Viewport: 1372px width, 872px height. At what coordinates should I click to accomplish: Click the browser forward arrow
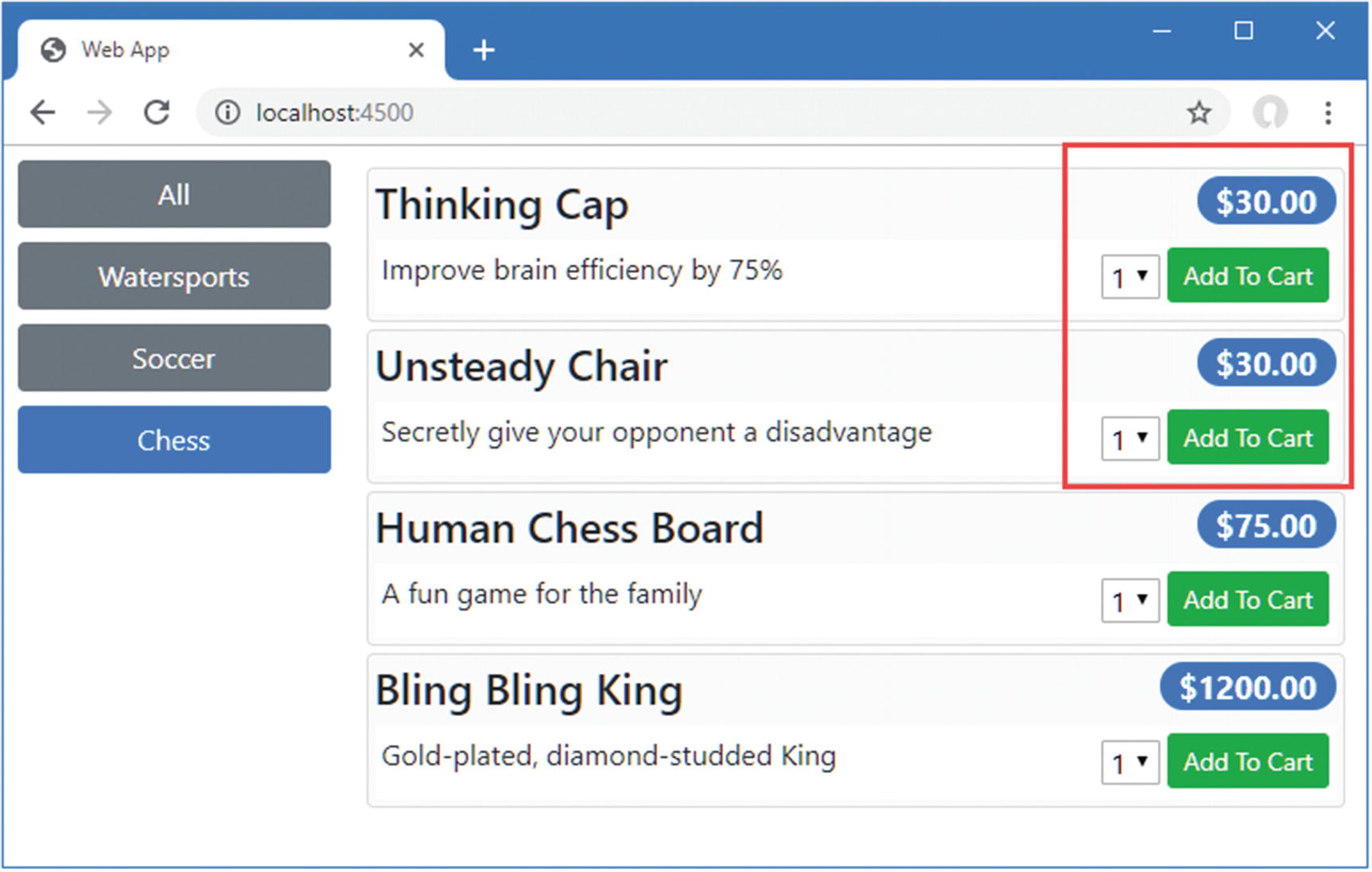coord(99,113)
